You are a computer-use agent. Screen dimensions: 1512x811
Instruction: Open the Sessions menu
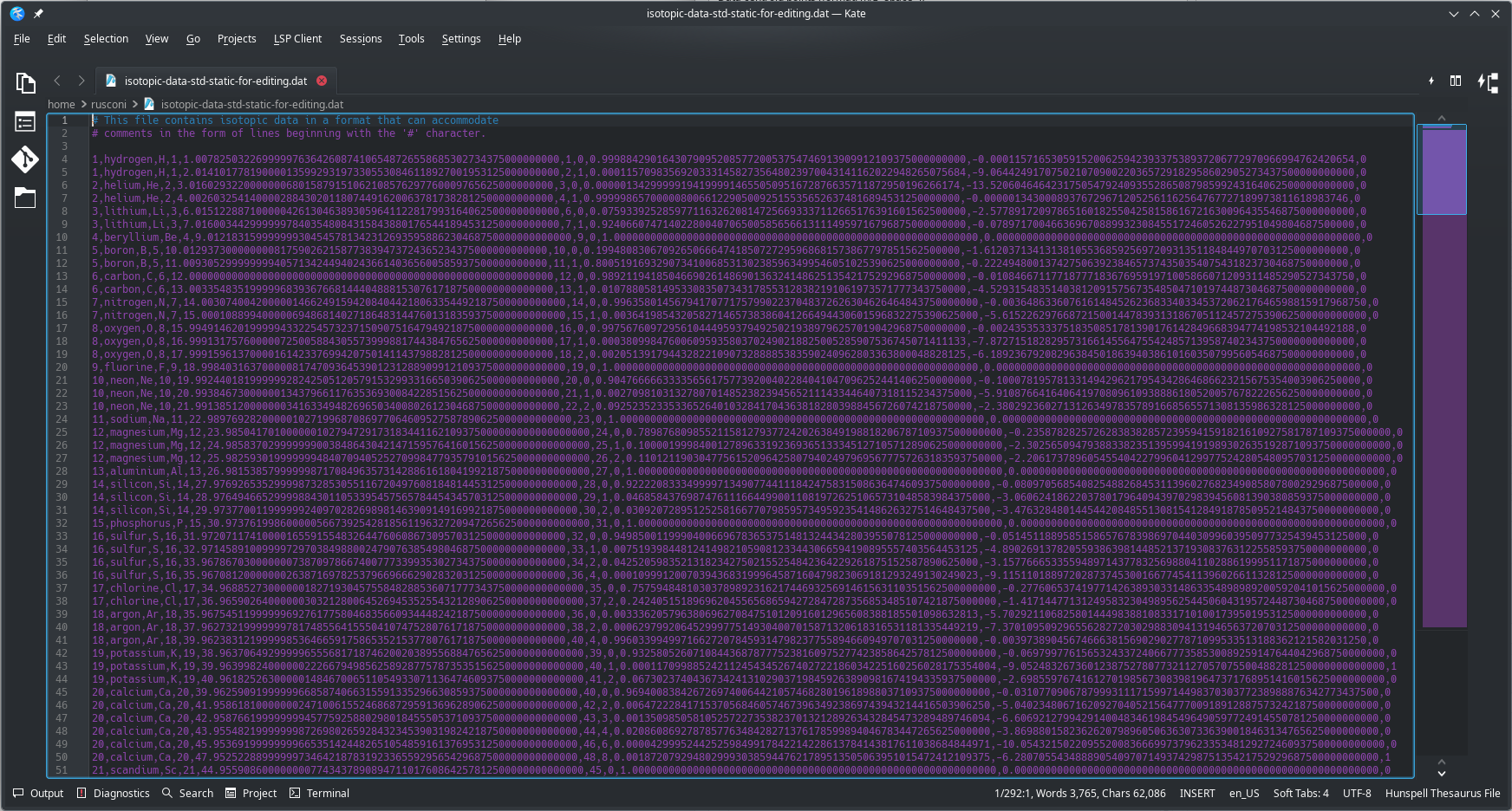[x=361, y=39]
